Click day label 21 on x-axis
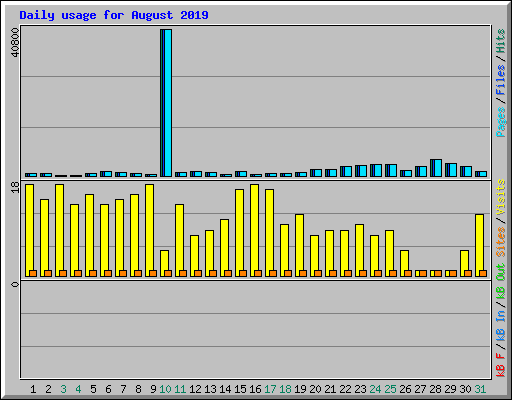The image size is (512, 400). coord(330,389)
